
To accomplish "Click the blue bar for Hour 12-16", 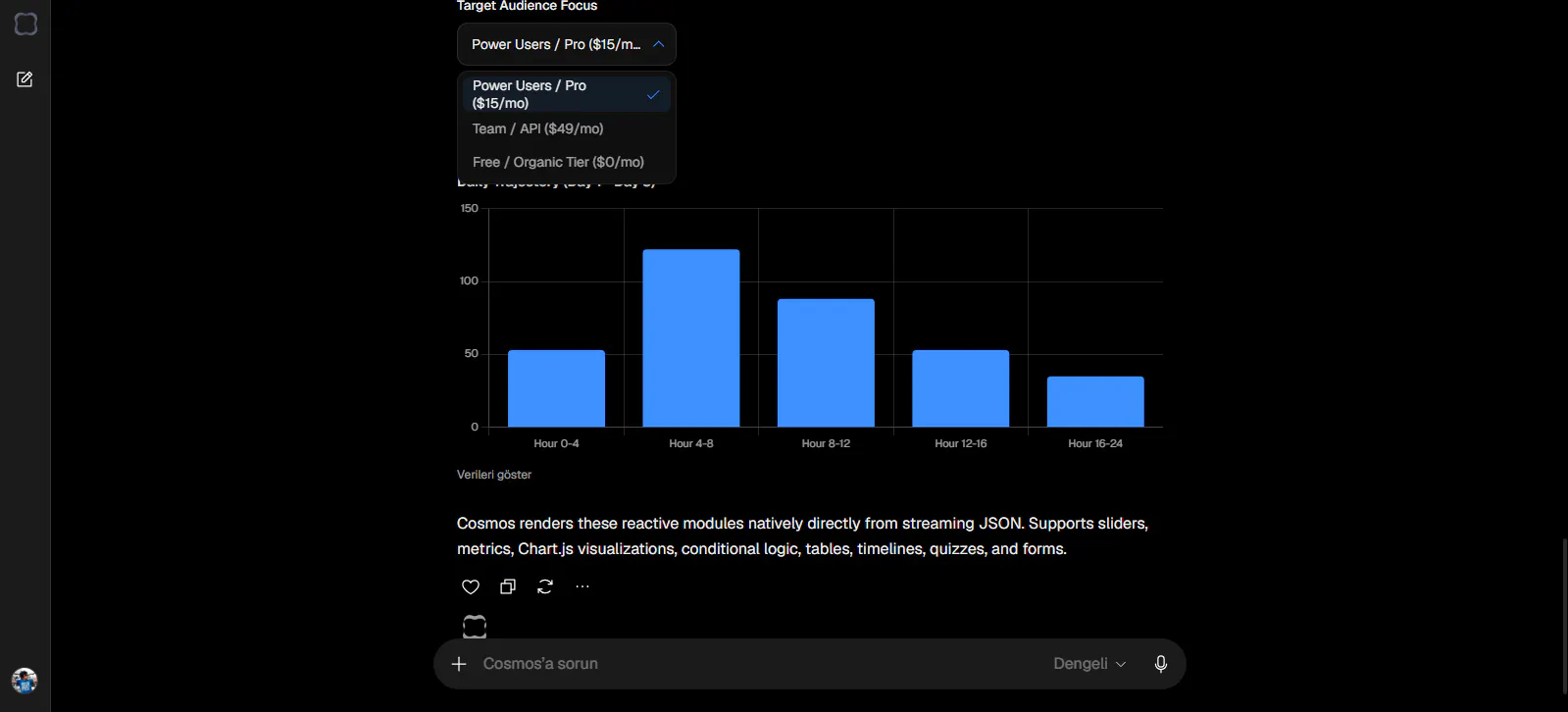I will [x=961, y=388].
